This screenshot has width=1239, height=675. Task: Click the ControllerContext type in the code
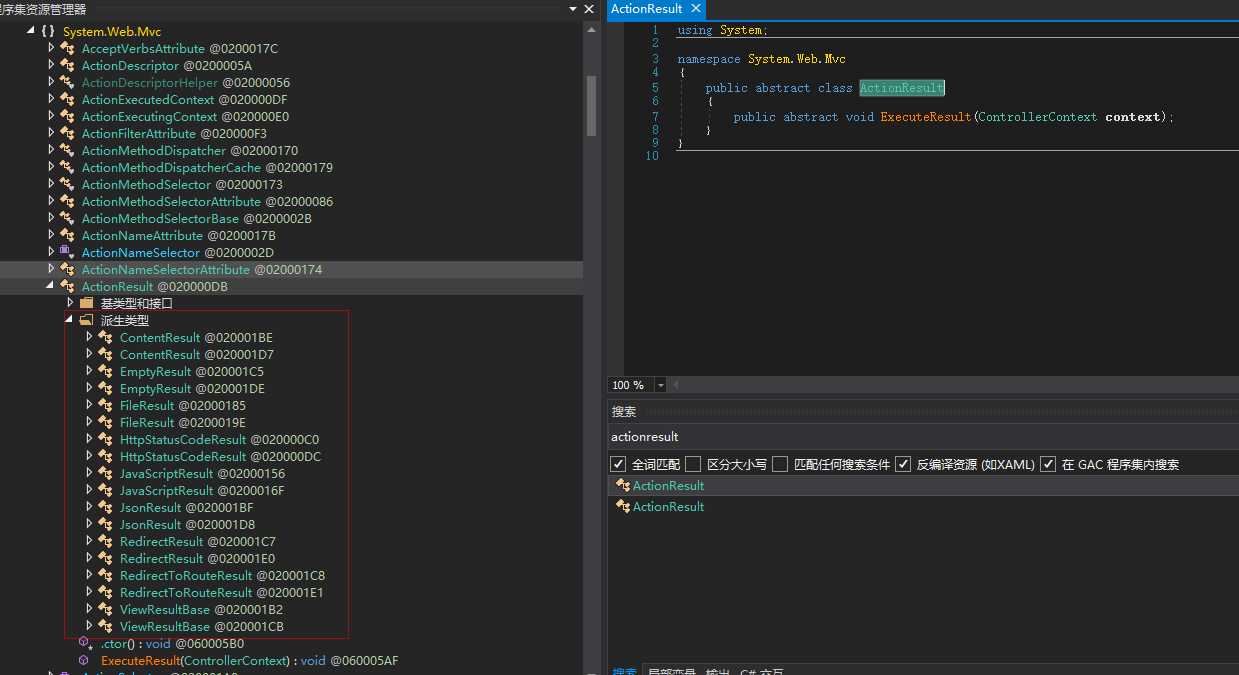1038,117
